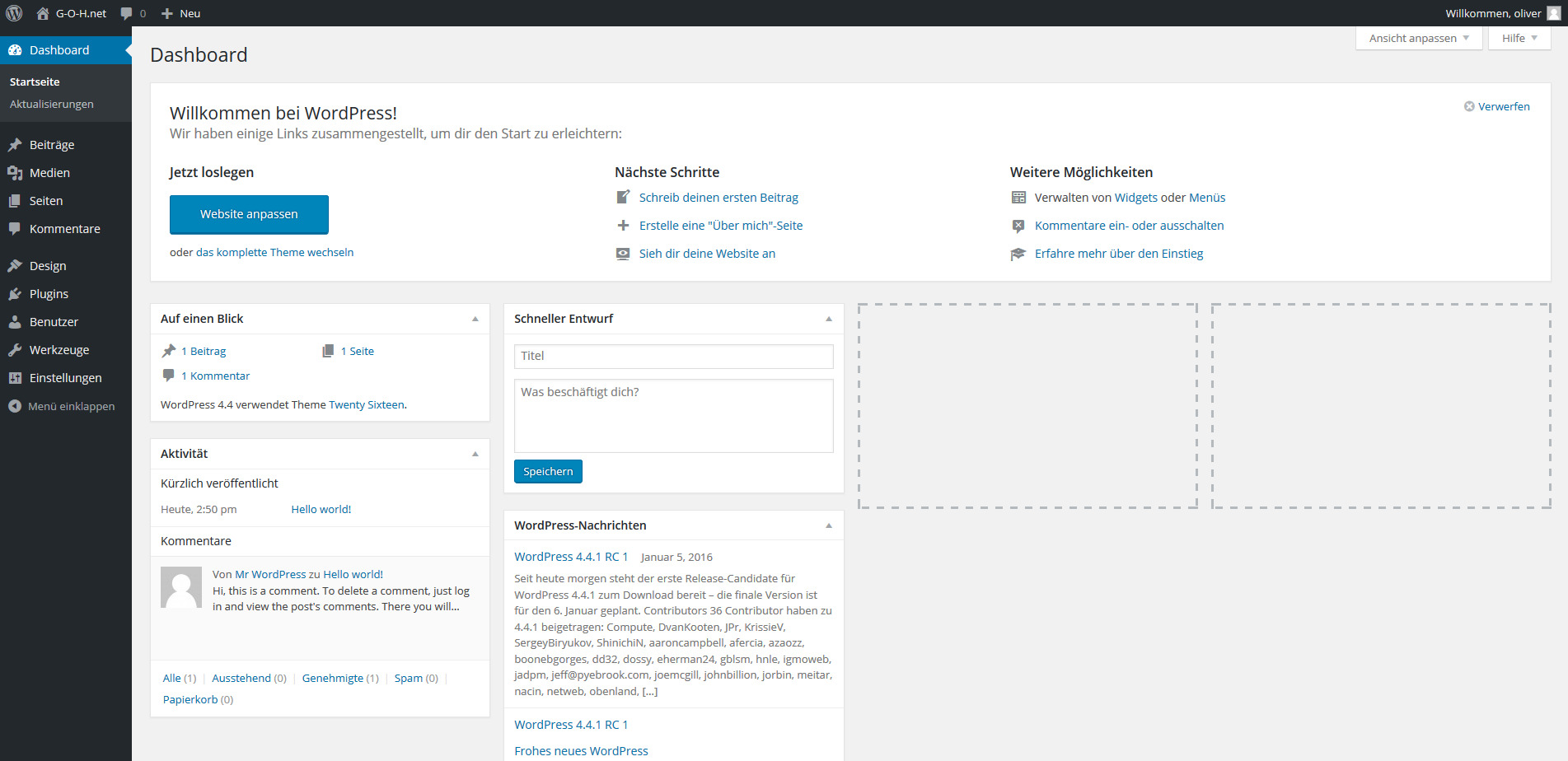The image size is (1568, 761).
Task: Open the Beiträge menu
Action: coord(66,145)
